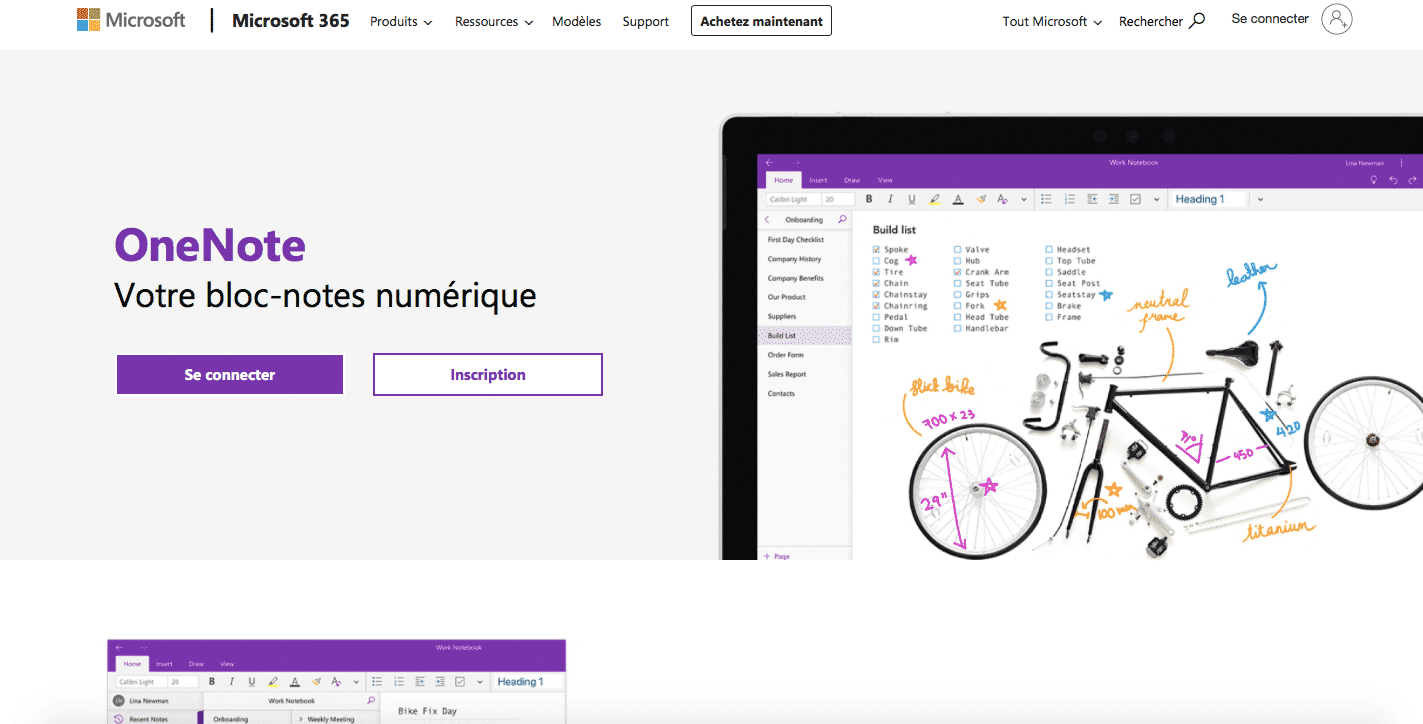Toggle the Frame checkbox in Build list
Image resolution: width=1423 pixels, height=724 pixels.
click(1049, 317)
